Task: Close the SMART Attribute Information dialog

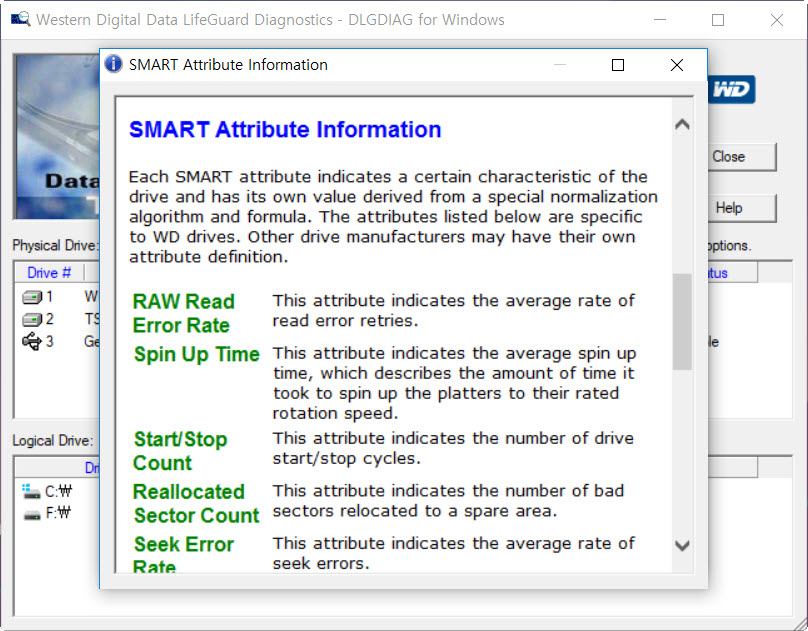Action: coord(677,65)
